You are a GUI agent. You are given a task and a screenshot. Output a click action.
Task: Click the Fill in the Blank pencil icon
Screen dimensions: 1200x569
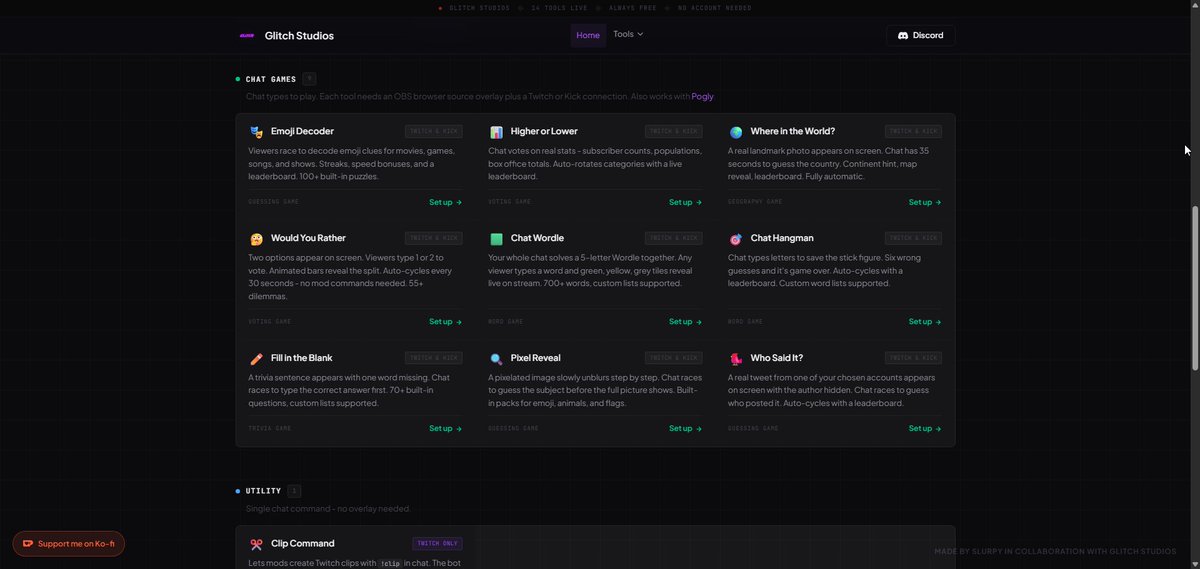pyautogui.click(x=256, y=358)
